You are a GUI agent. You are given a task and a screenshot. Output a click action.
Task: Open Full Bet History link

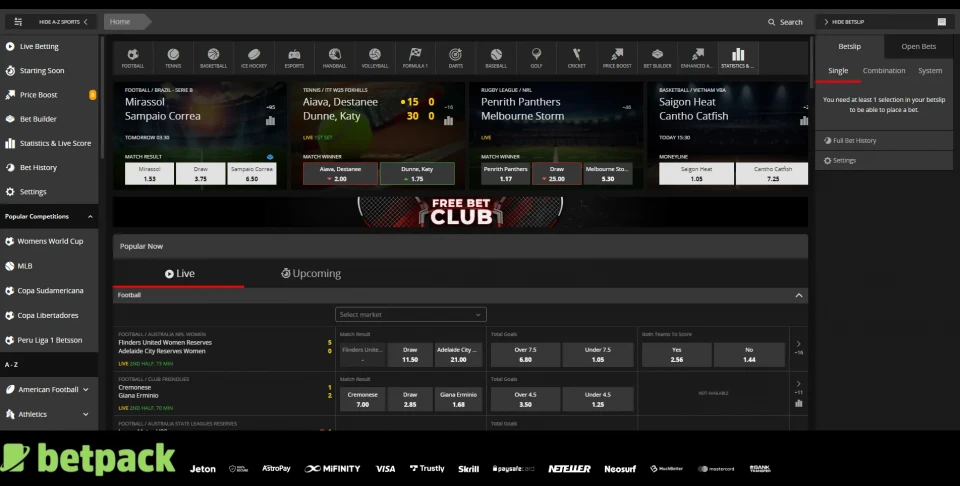850,141
